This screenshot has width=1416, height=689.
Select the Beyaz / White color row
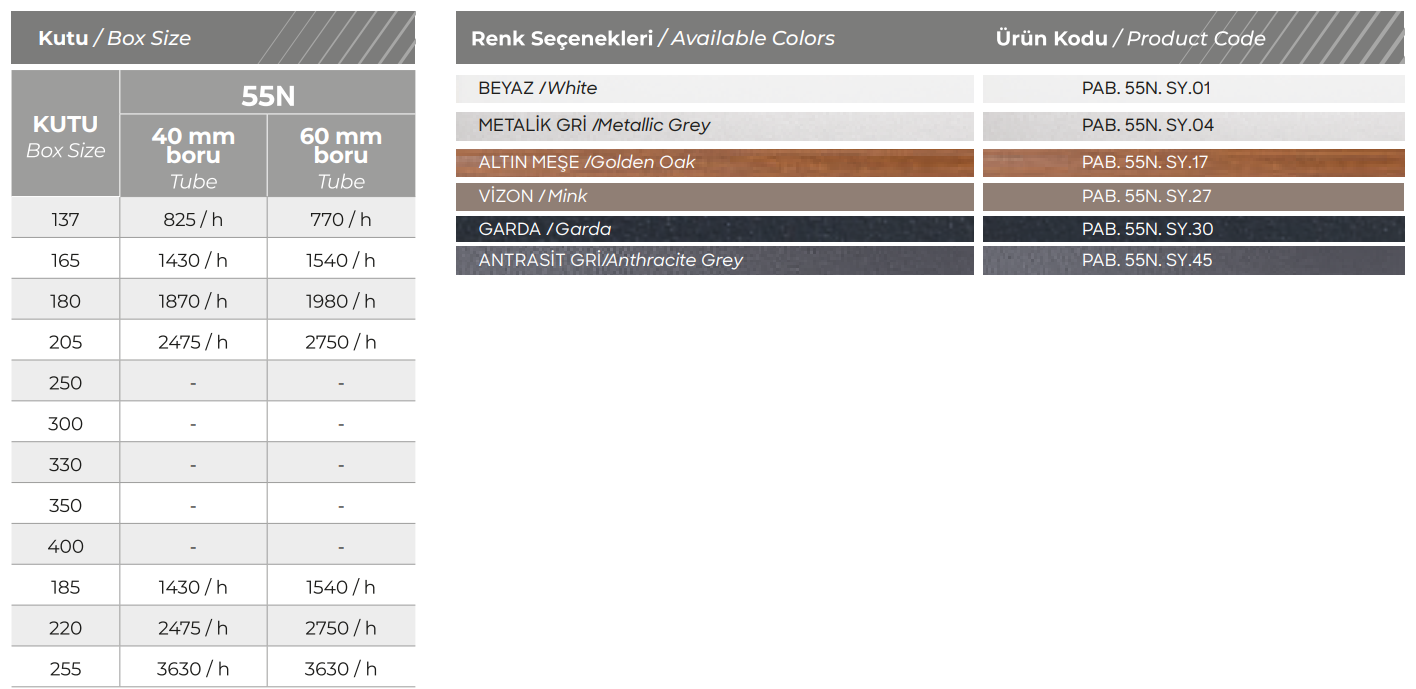click(x=714, y=88)
